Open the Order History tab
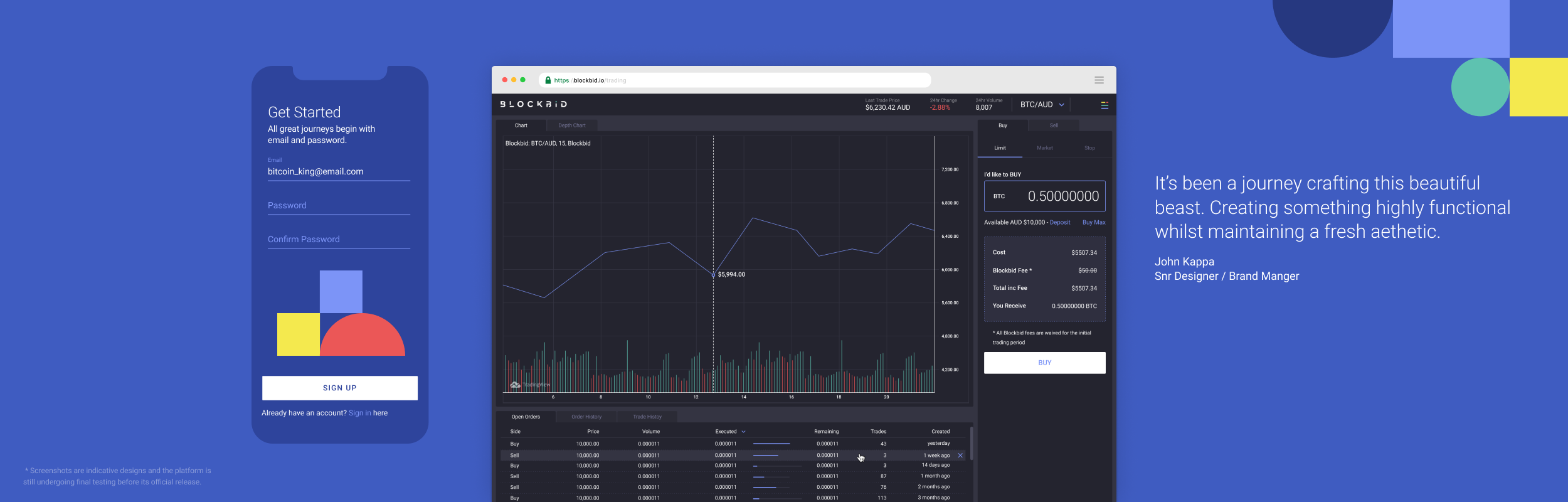This screenshot has width=1568, height=502. click(586, 417)
